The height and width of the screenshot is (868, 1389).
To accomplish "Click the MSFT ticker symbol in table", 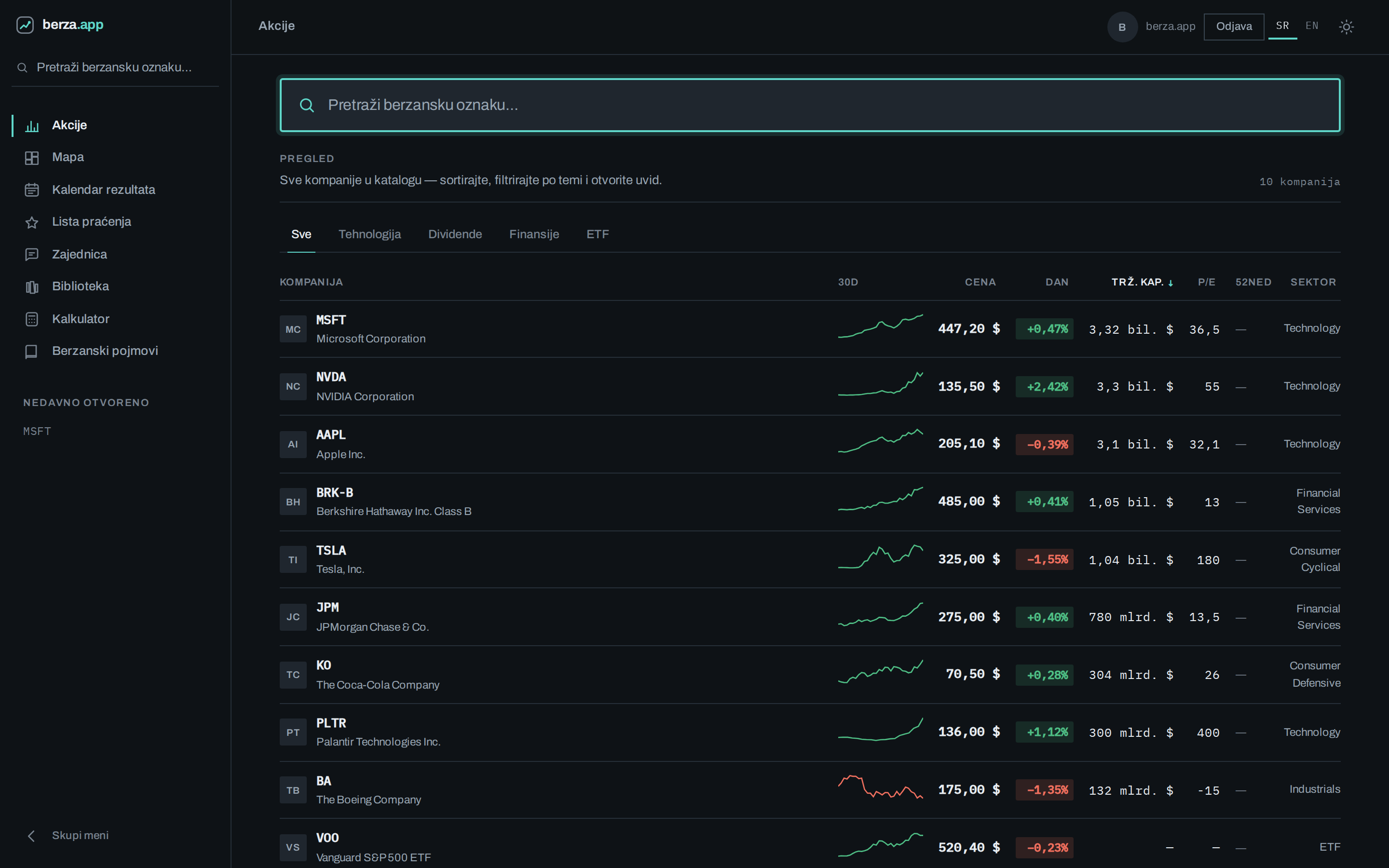I will [x=331, y=320].
